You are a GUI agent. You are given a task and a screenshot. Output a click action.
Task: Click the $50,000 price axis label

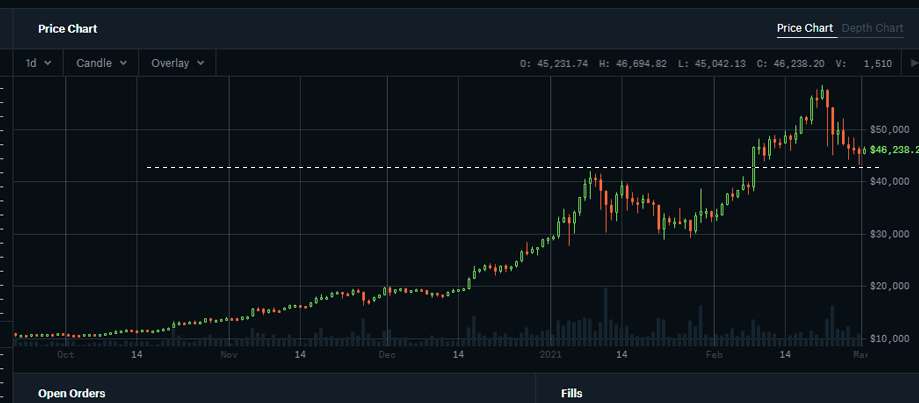[889, 129]
